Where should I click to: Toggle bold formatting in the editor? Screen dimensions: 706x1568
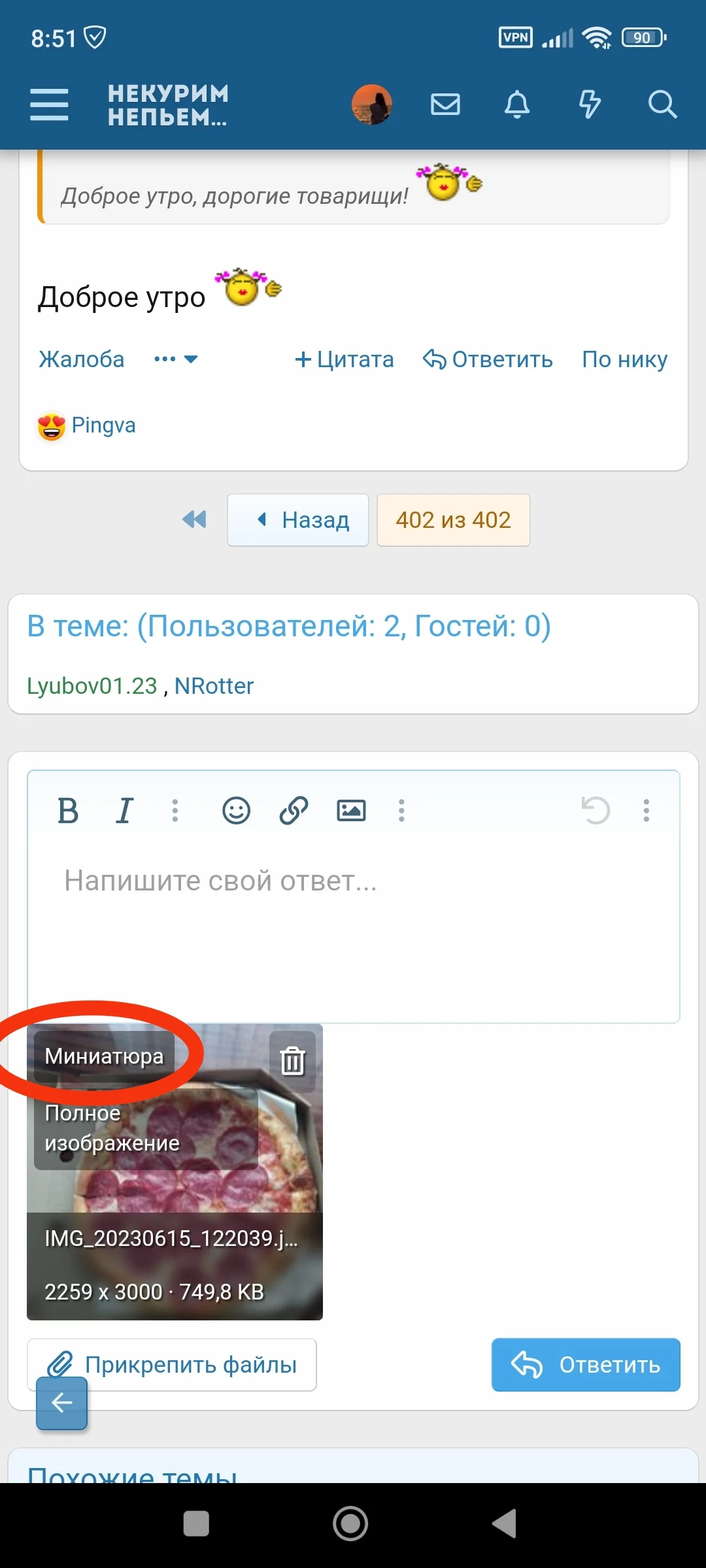(68, 811)
